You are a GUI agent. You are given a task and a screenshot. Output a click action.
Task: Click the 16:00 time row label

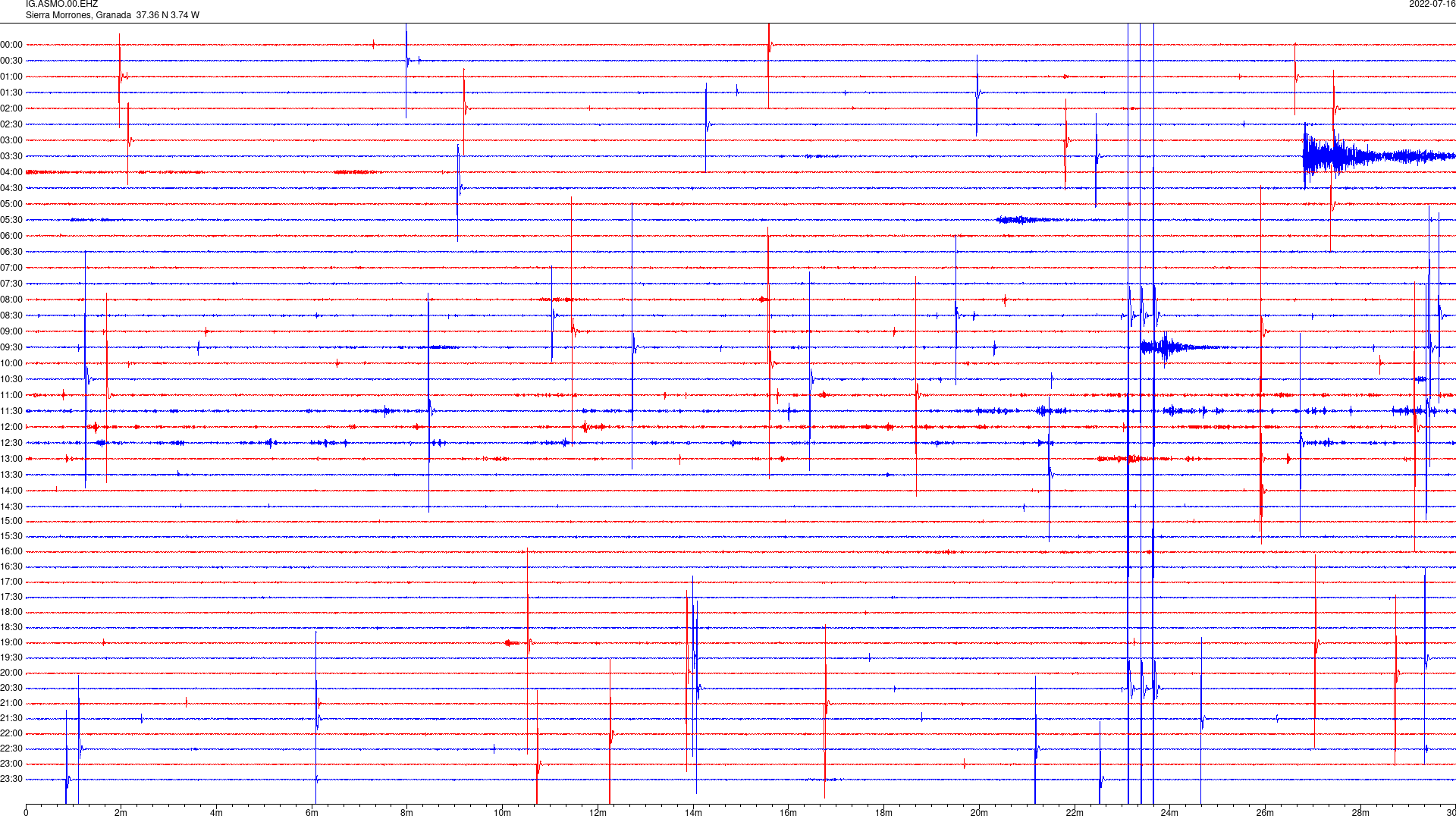[x=11, y=551]
